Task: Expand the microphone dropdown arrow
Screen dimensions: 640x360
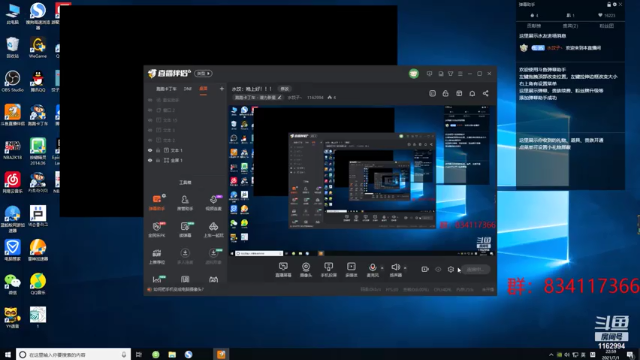Action: point(382,268)
